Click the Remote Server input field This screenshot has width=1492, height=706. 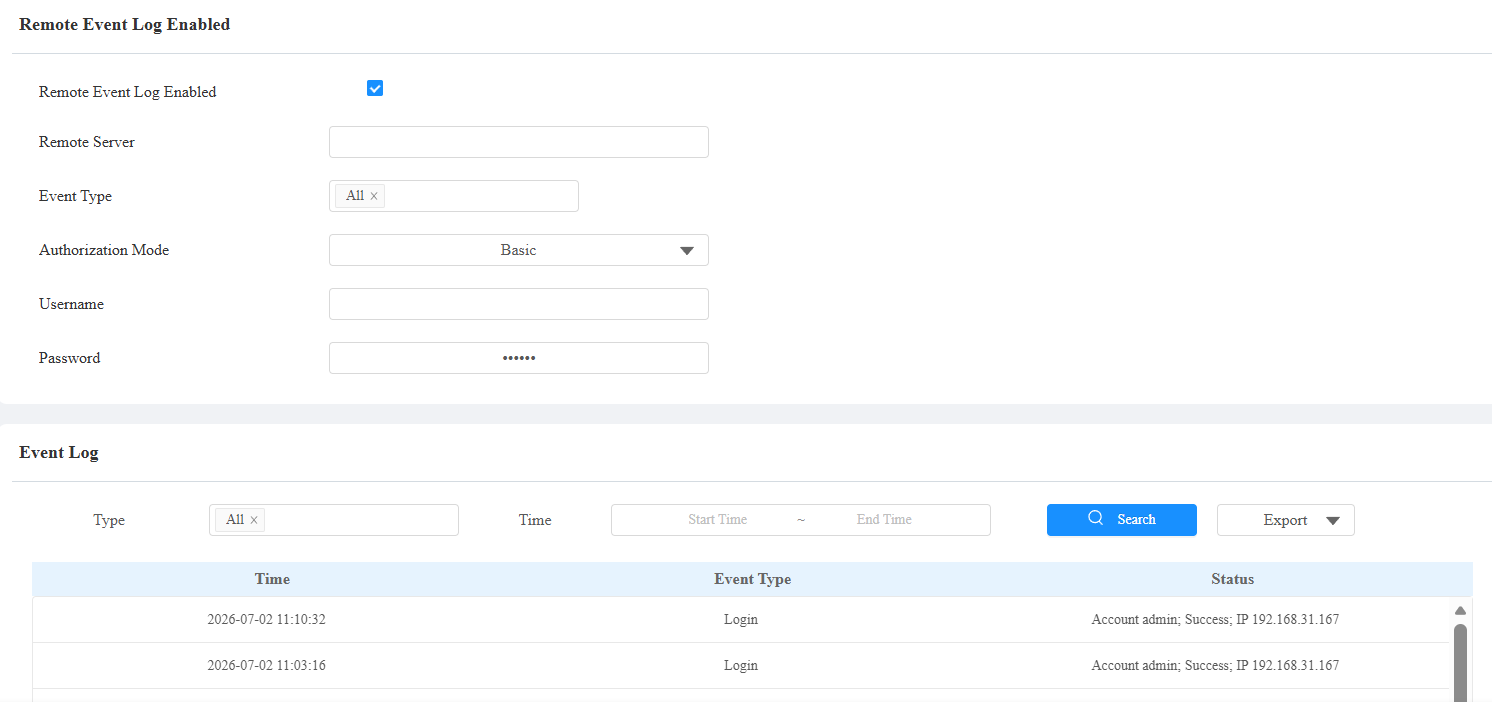518,142
